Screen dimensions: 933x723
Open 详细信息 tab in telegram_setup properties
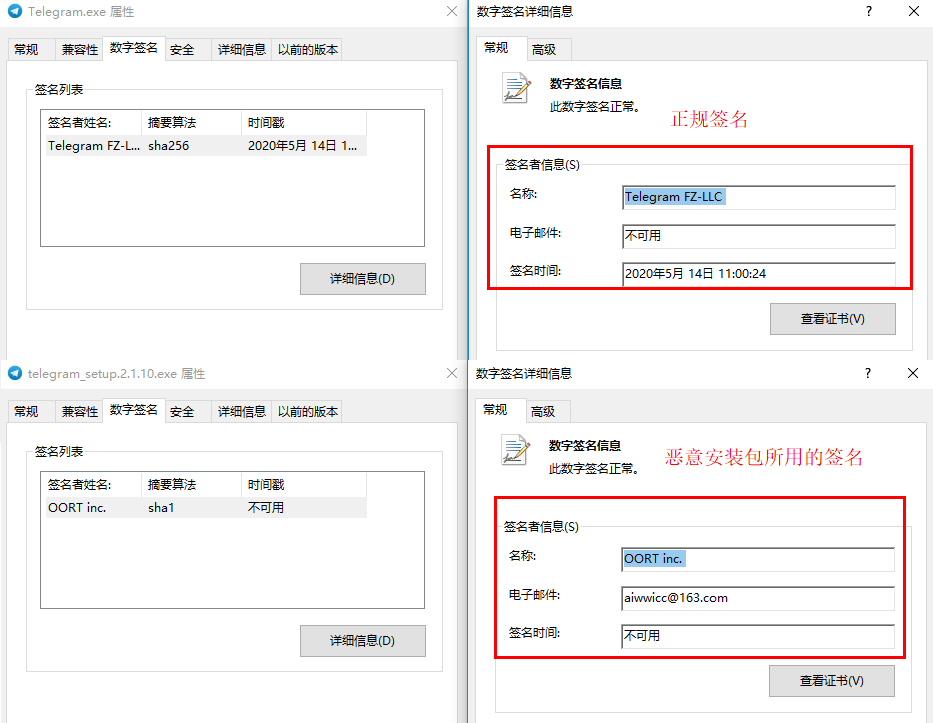click(x=242, y=411)
